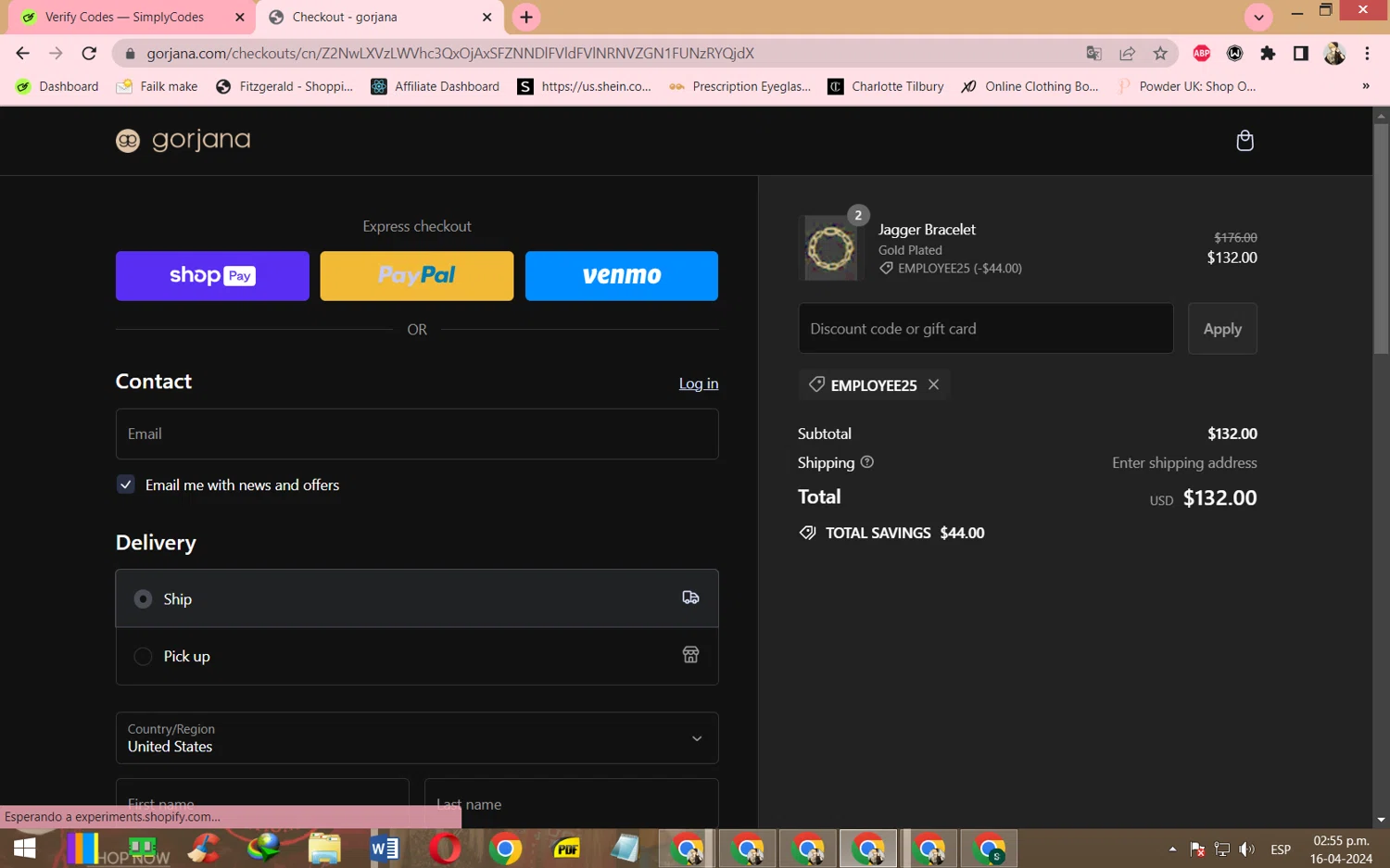Switch to Verify Codes SimplyCodes tab

click(131, 17)
